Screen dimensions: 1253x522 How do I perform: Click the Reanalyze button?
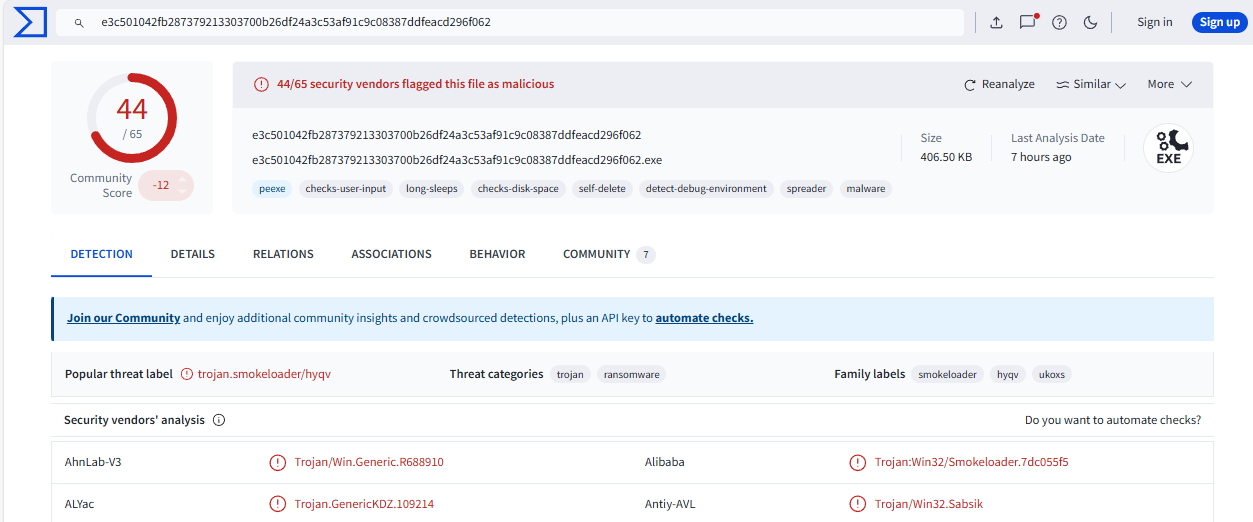point(999,84)
